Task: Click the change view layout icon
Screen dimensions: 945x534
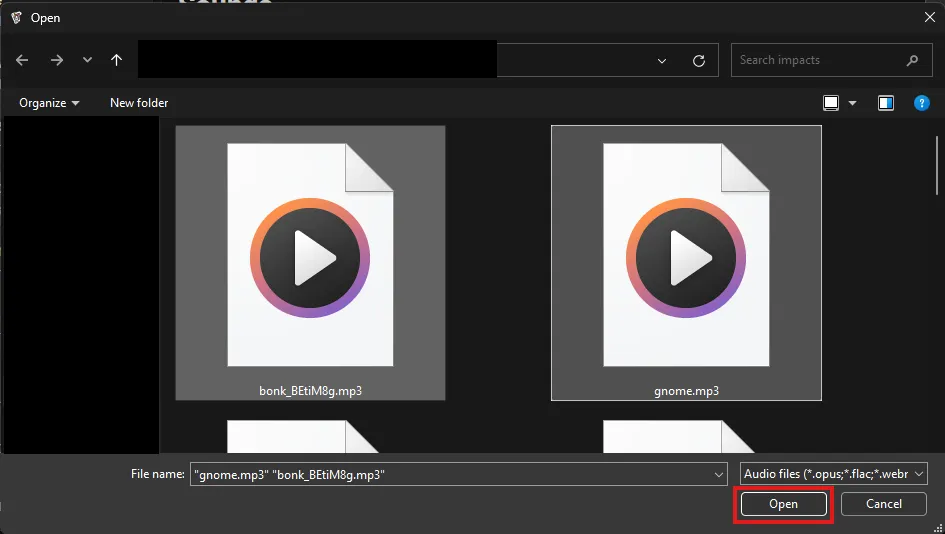Action: tap(830, 103)
